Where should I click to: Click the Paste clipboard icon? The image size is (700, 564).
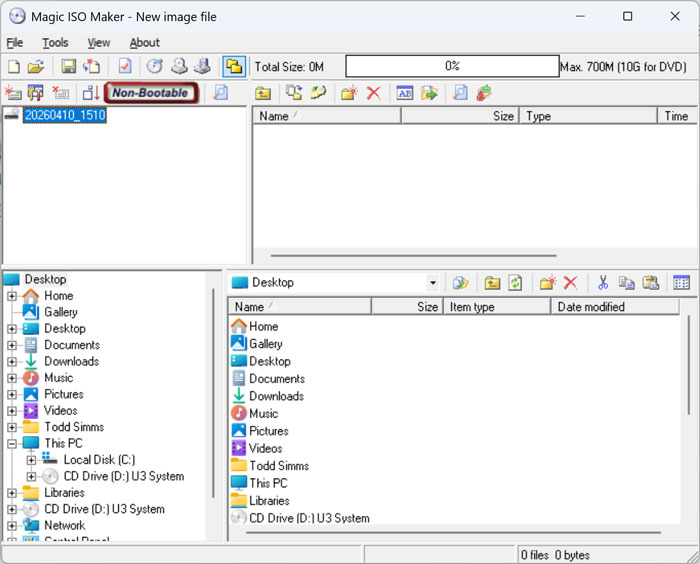click(x=650, y=283)
